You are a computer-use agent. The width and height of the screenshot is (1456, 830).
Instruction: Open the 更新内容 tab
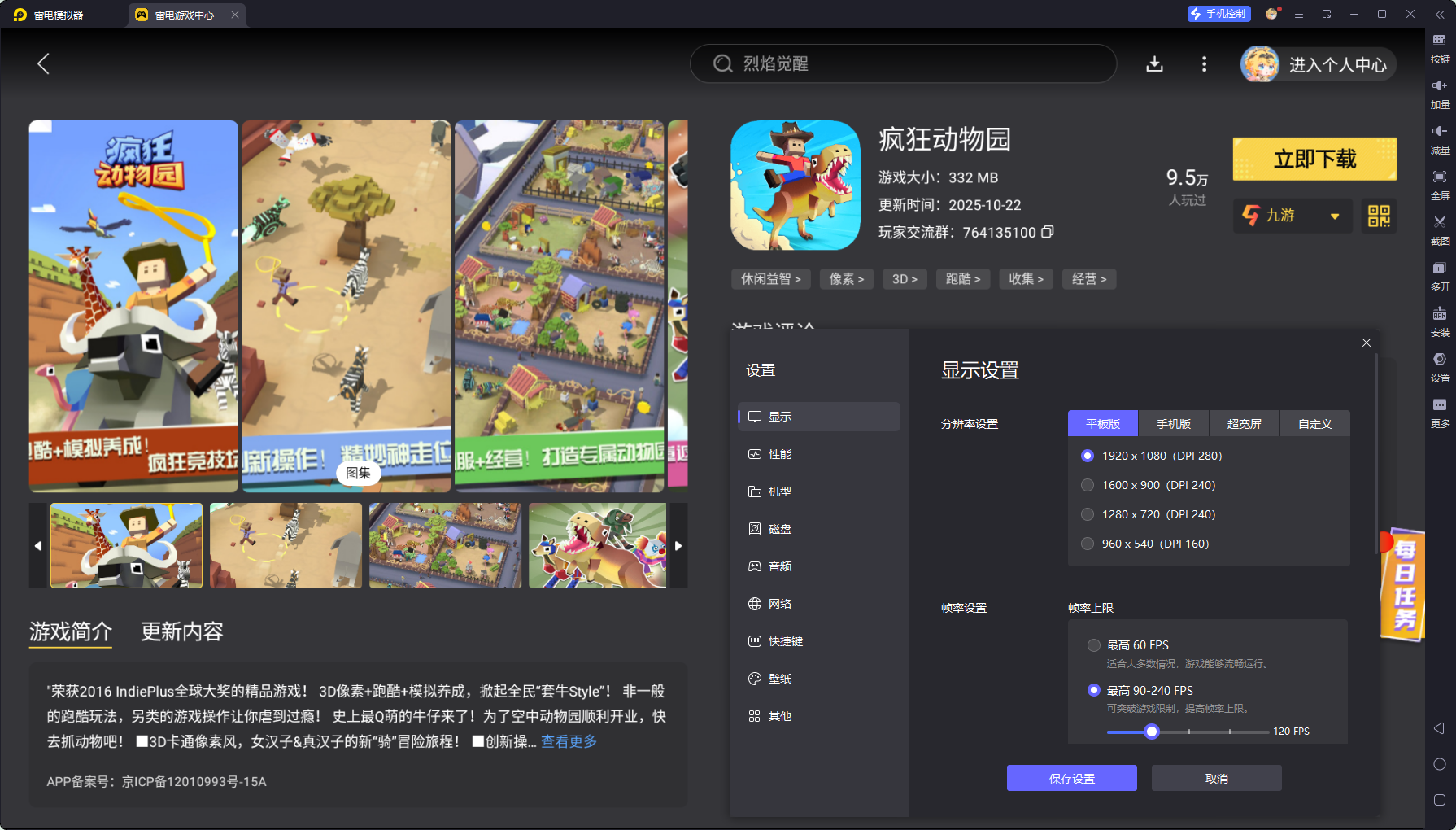(182, 631)
